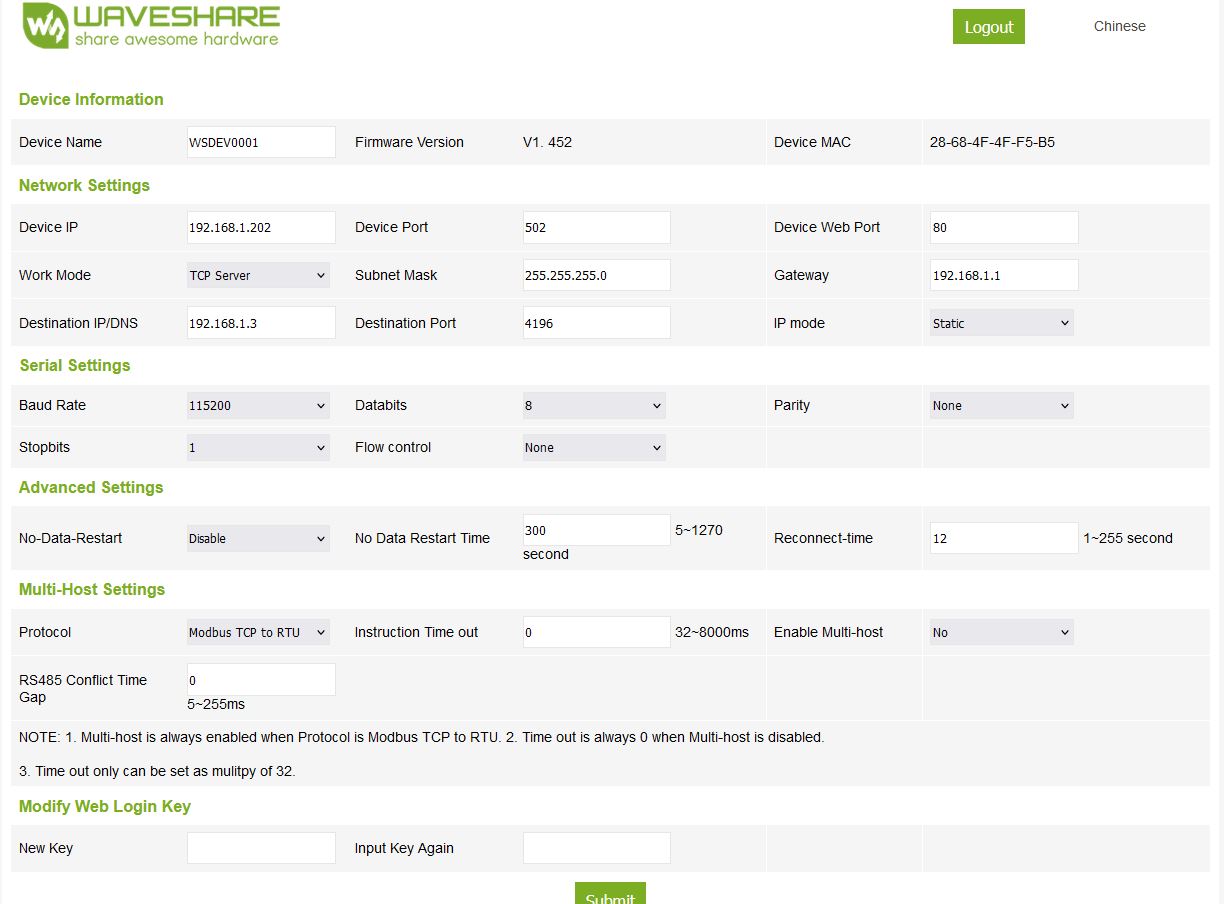
Task: Click the Gateway address field
Action: tap(1004, 275)
